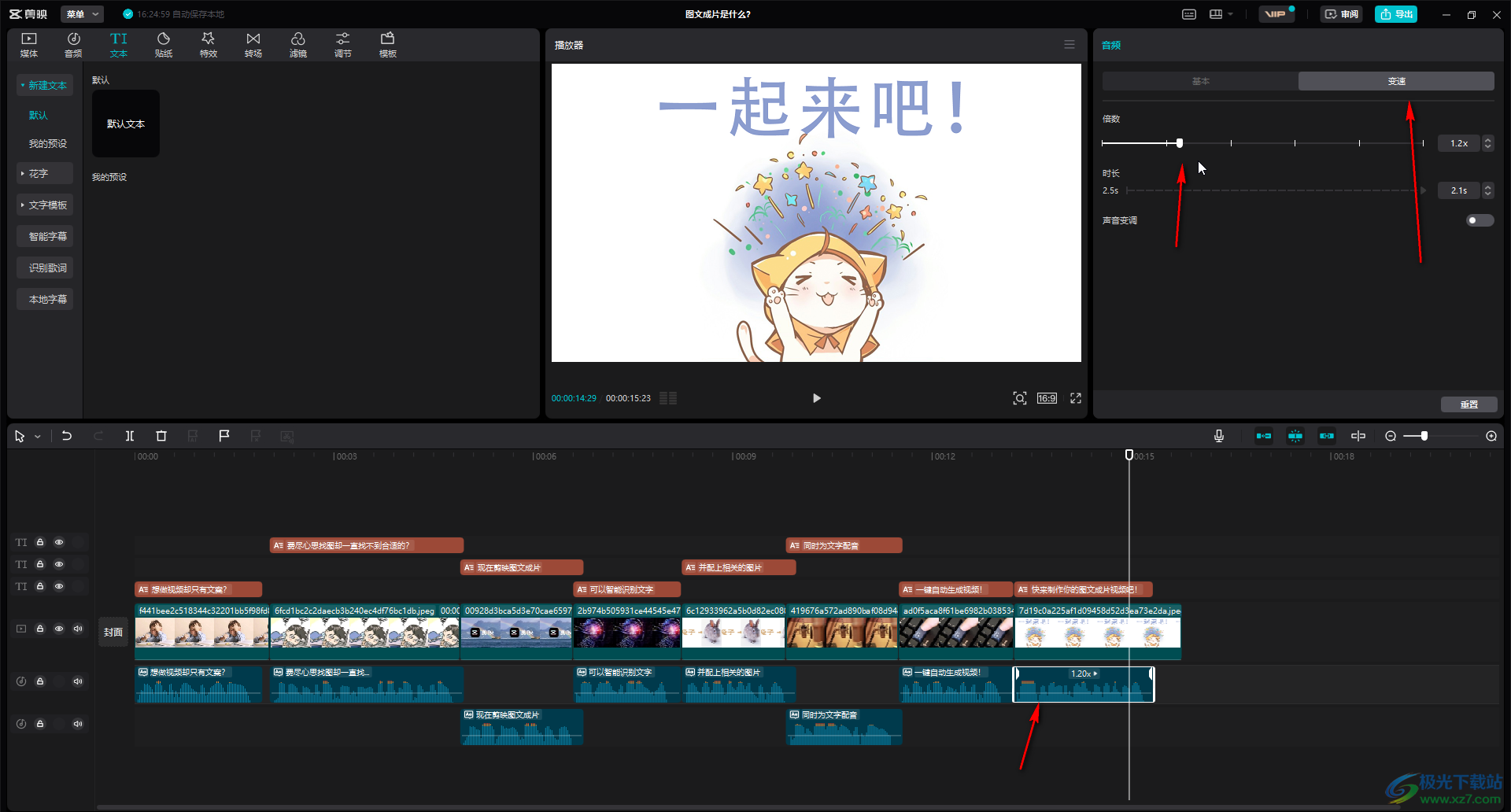Lock the top text track

(x=40, y=542)
